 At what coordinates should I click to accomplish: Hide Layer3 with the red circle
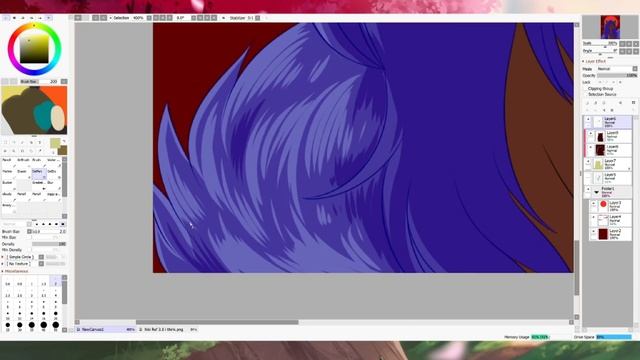coord(593,204)
